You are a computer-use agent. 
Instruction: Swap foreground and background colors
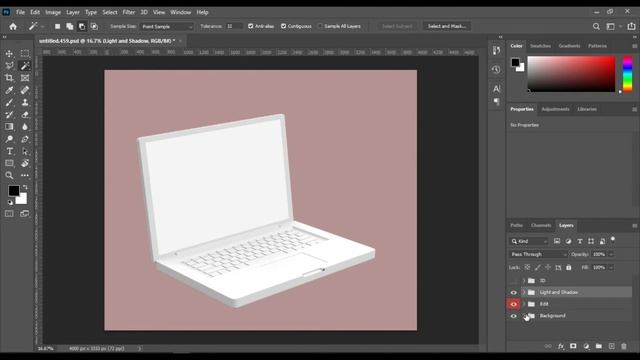25,187
